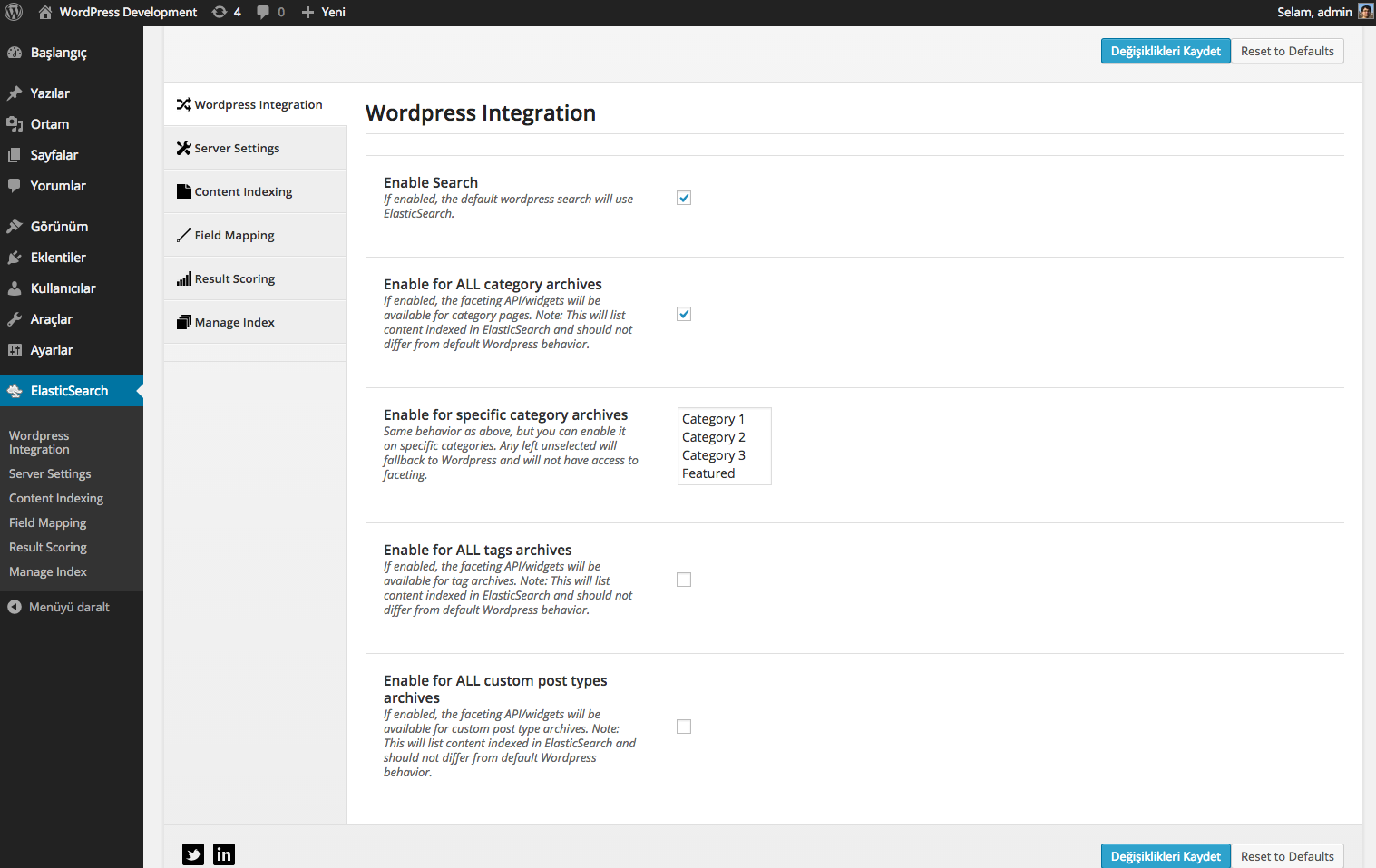Click the Manage Index stacked layers icon
1376x868 pixels.
(x=183, y=321)
